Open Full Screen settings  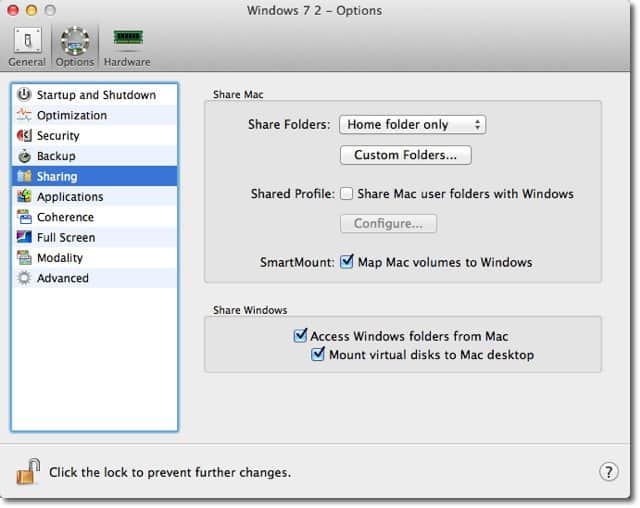(95, 237)
